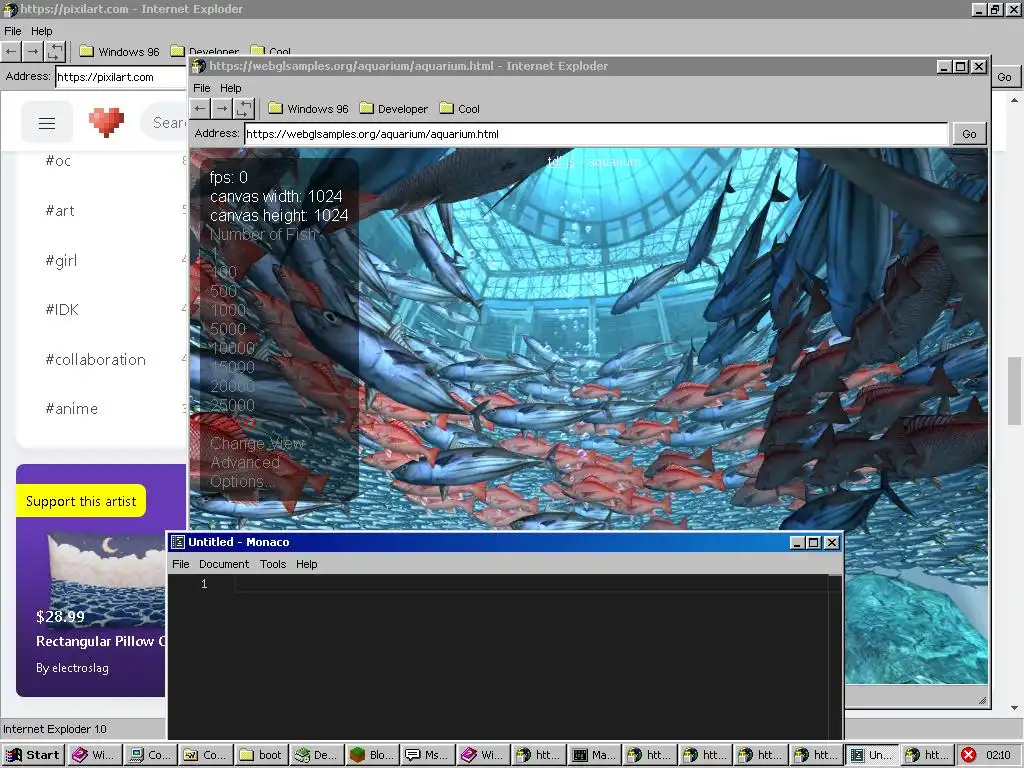Screen dimensions: 1024x768
Task: Set number of fish to 500
Action: point(223,291)
